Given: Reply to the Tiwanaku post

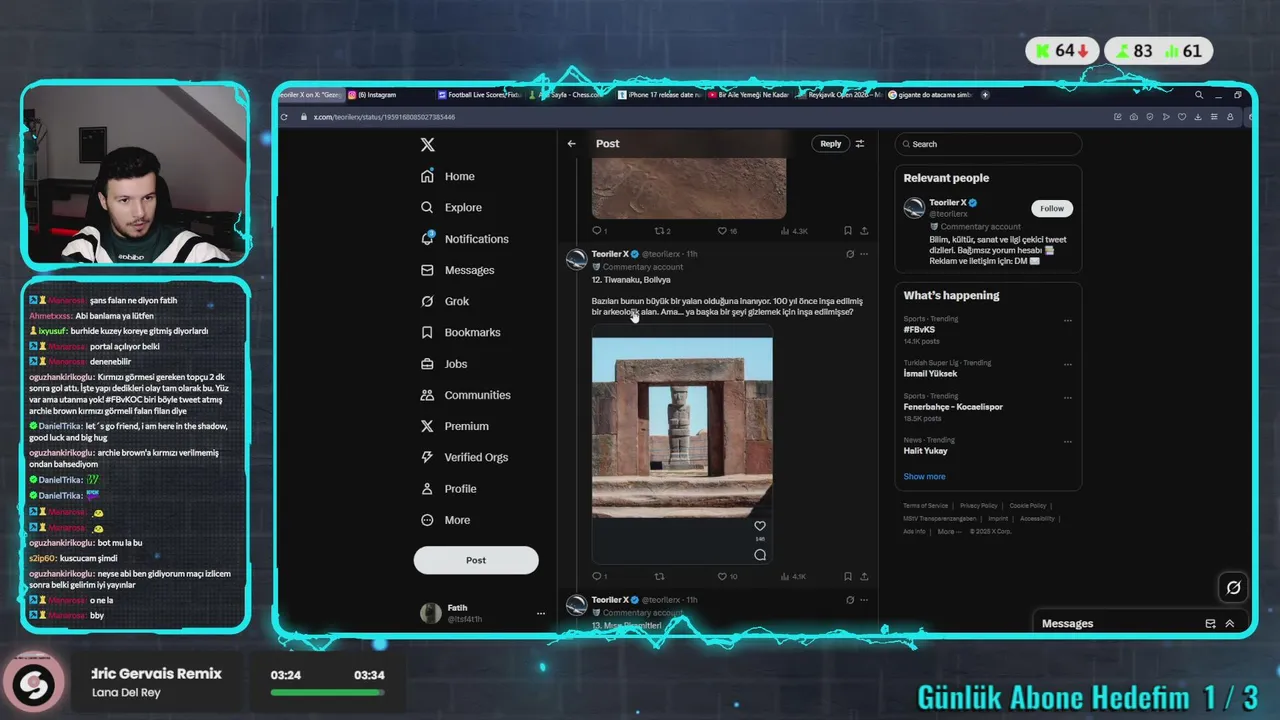Looking at the screenshot, I should (599, 576).
